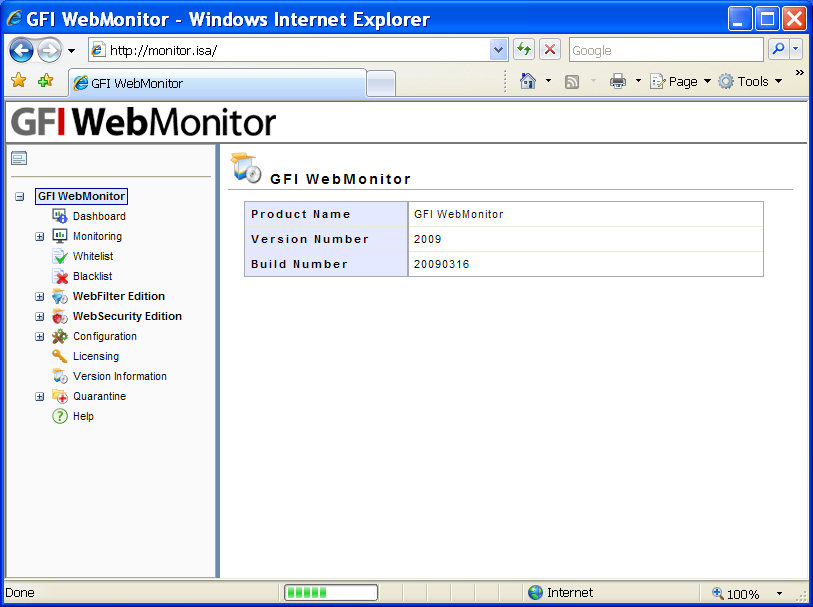Open the search provider dropdown arrow
The width and height of the screenshot is (813, 607).
(x=796, y=50)
